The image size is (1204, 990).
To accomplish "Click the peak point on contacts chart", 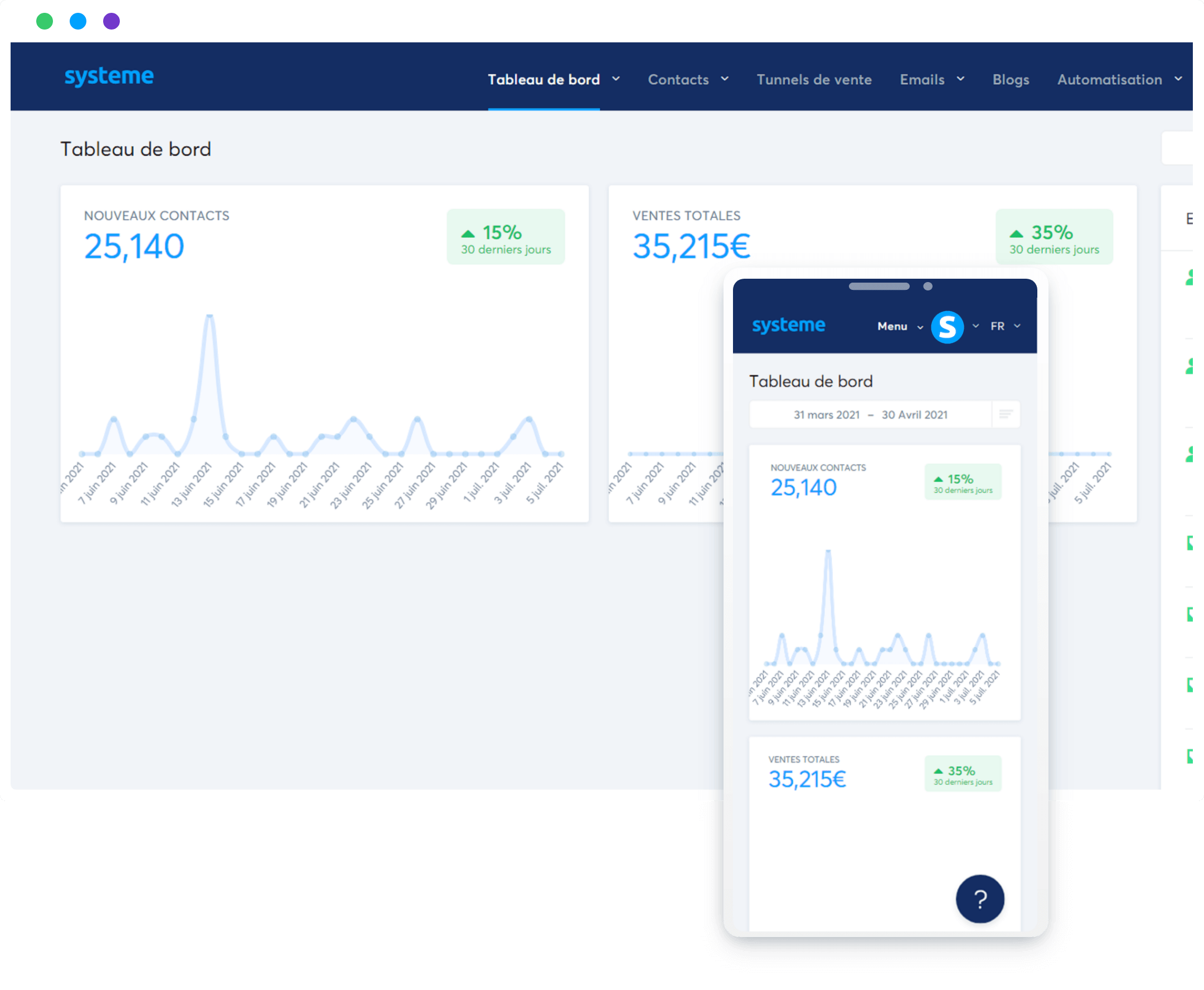I will tap(210, 316).
